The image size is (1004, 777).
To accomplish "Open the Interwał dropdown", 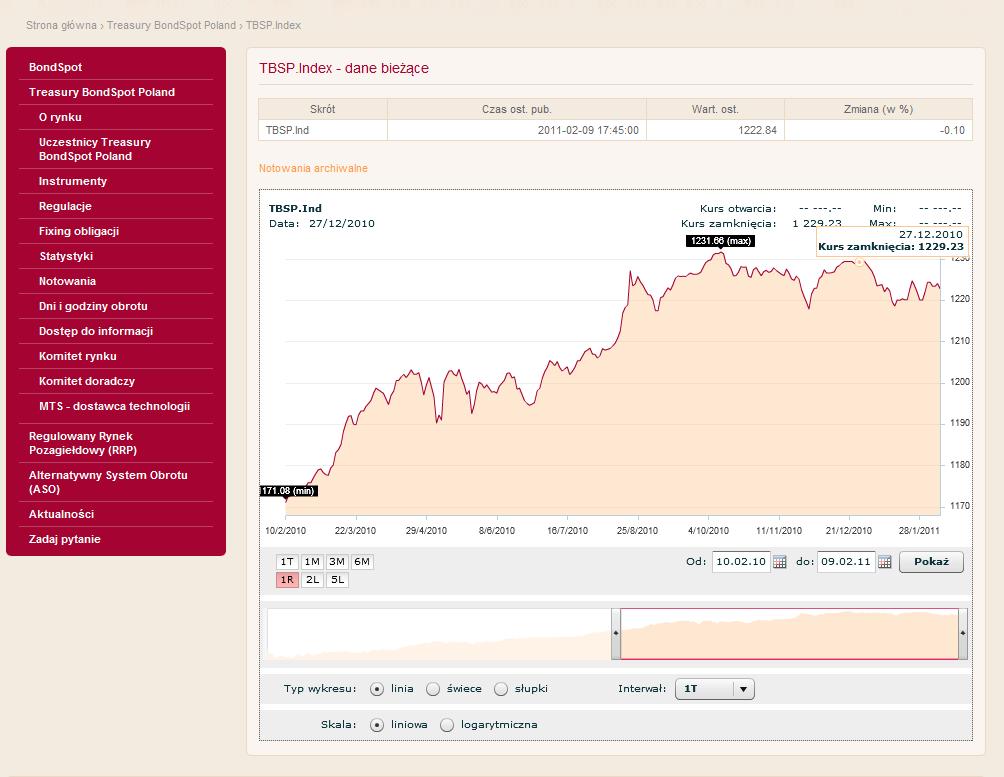I will [715, 689].
